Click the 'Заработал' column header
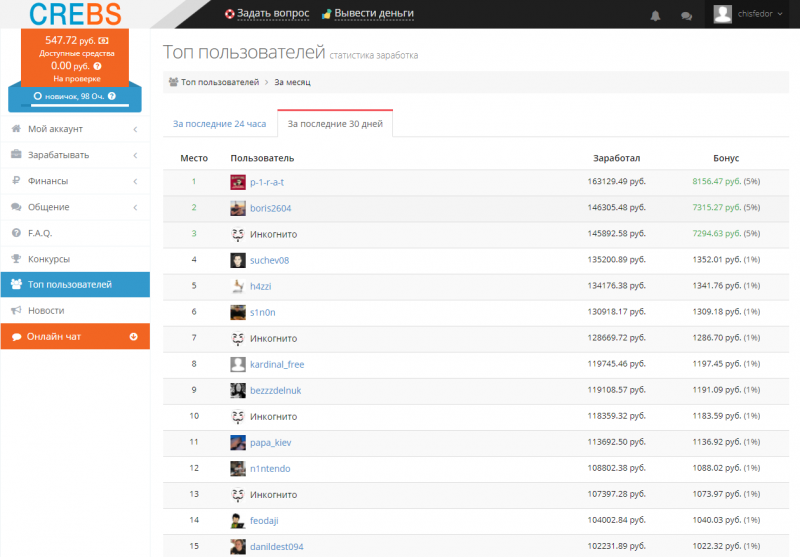800x557 pixels. coord(616,158)
